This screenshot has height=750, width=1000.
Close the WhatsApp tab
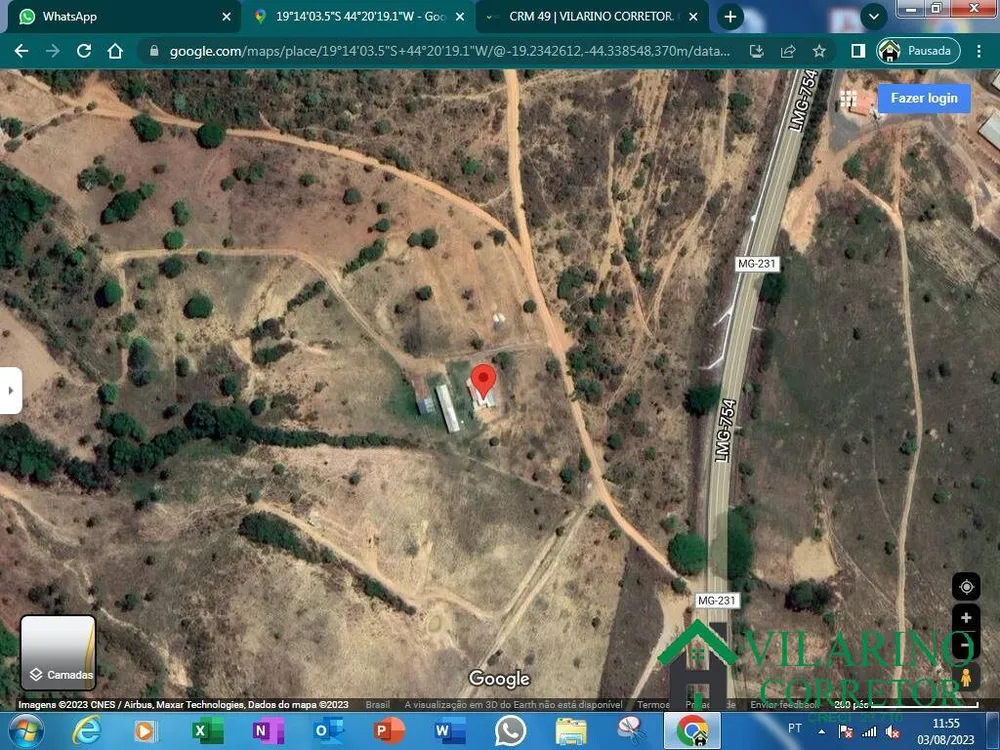click(226, 17)
